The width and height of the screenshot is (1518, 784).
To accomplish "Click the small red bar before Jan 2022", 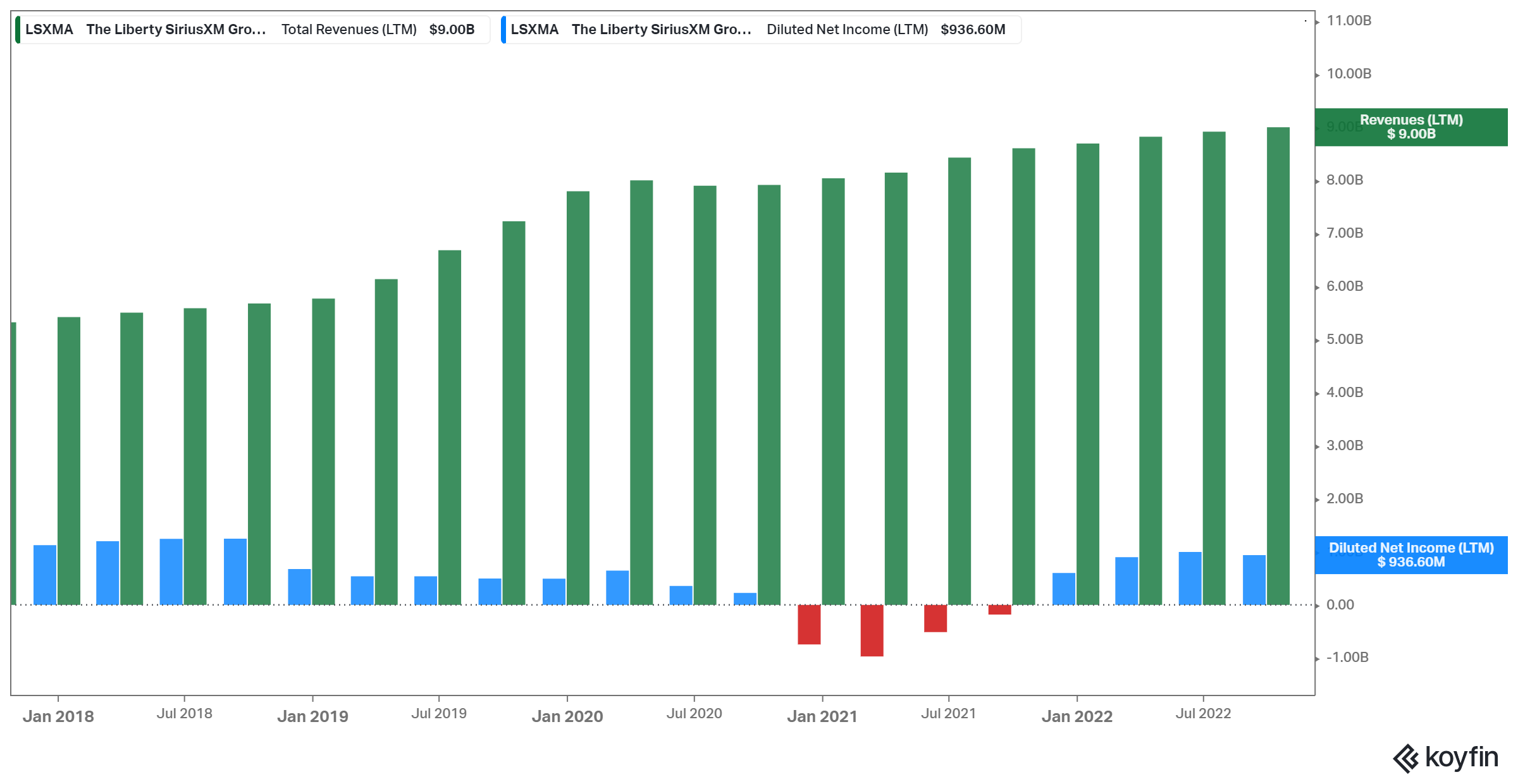I will coord(999,609).
